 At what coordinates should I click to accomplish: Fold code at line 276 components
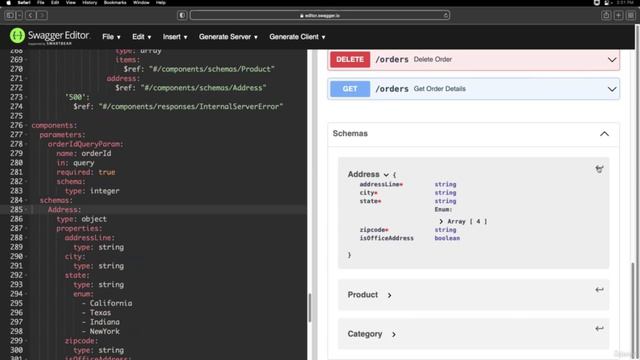click(x=27, y=125)
